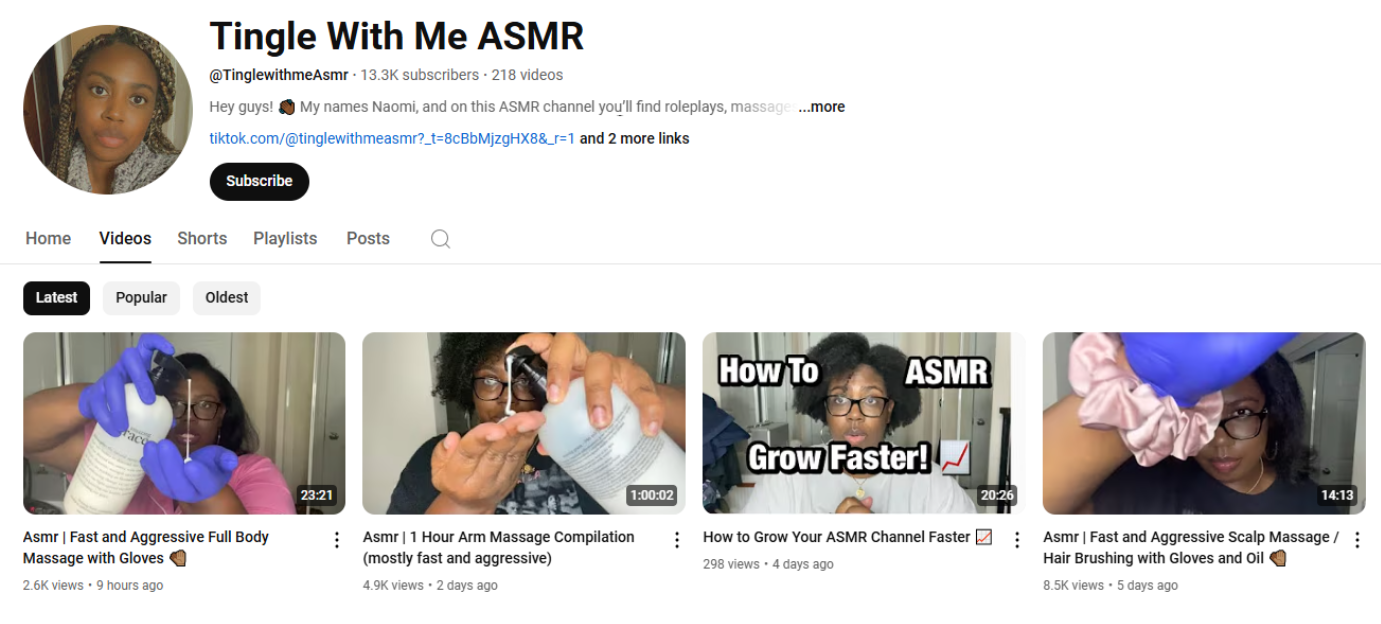This screenshot has height=624, width=1381.
Task: Play the How To Grow Faster thumbnail
Action: (864, 423)
